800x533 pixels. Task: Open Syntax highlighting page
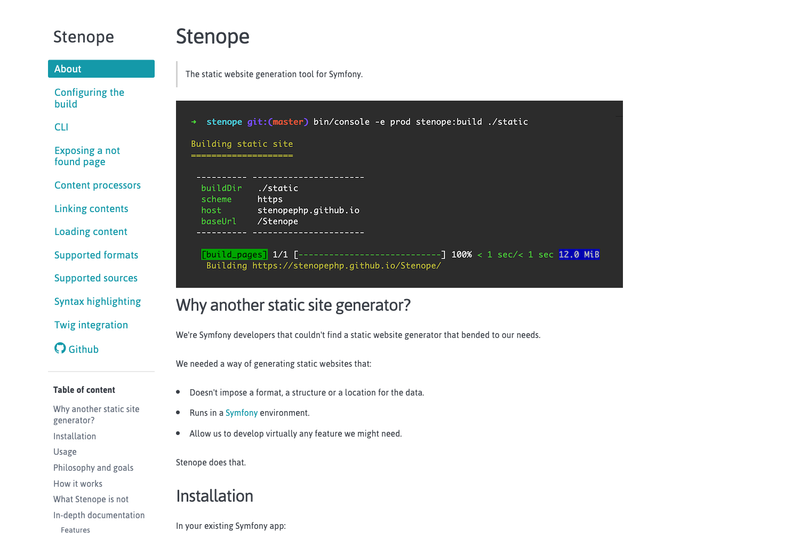pos(97,301)
